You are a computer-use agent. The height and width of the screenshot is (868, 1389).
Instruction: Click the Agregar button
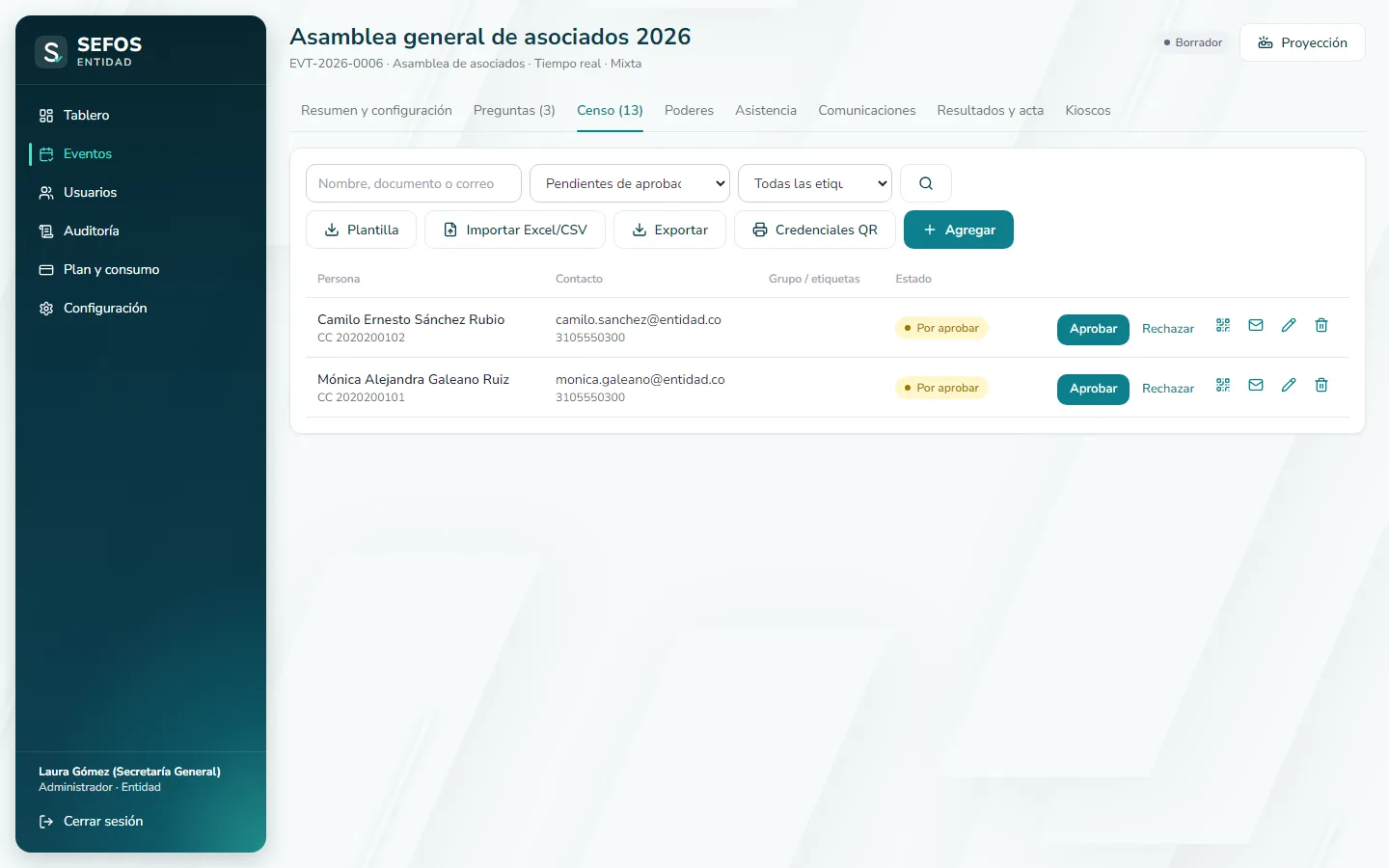[x=959, y=230]
